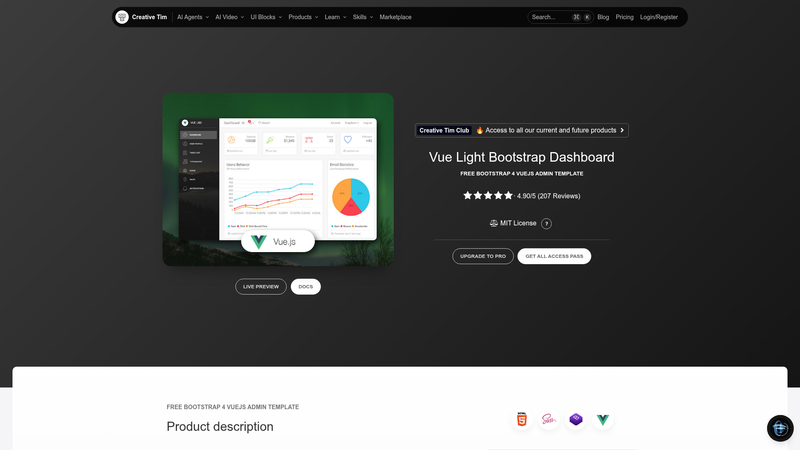The height and width of the screenshot is (450, 800).
Task: Focus the Search input field
Action: 560,17
